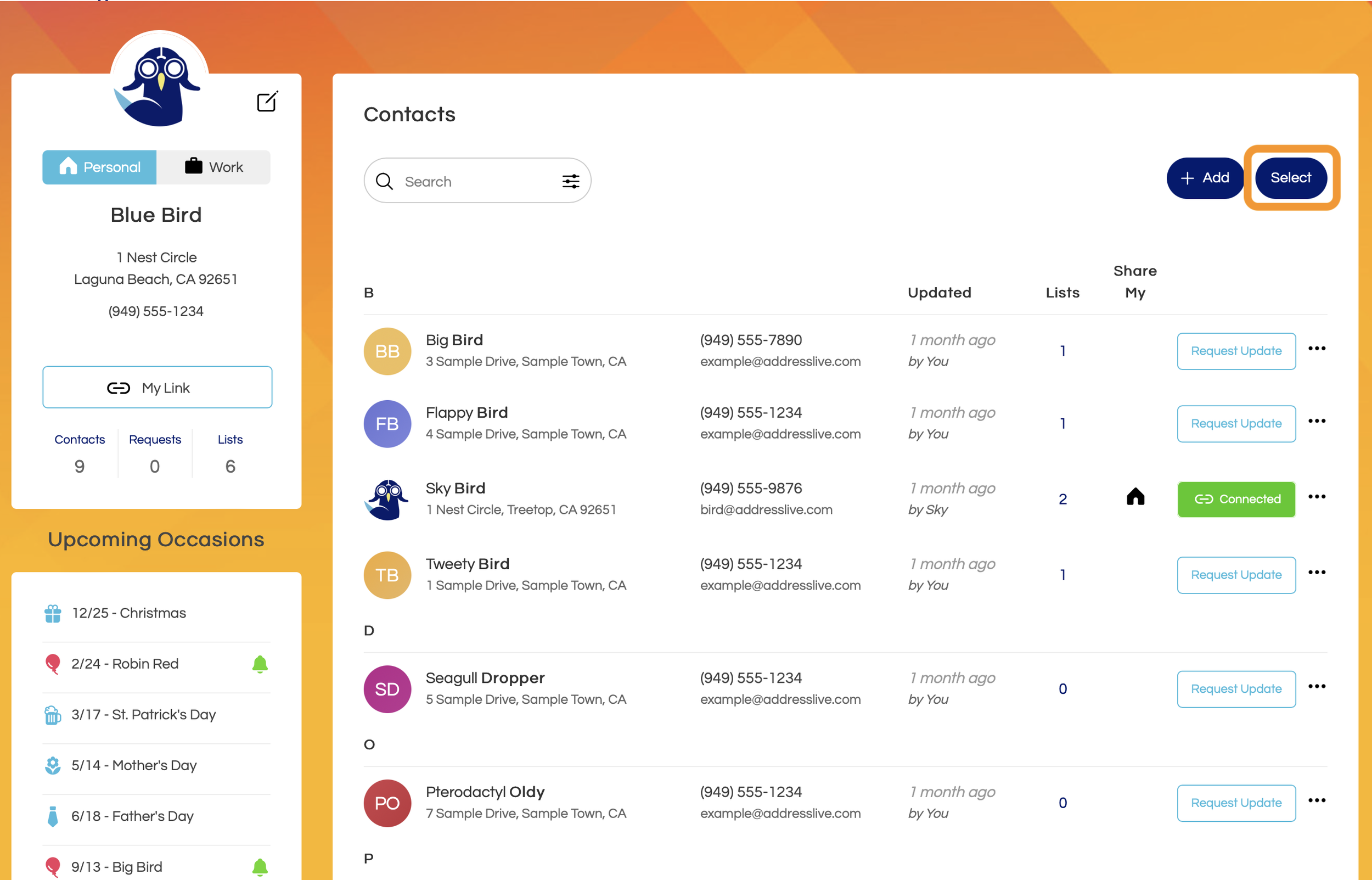Viewport: 1372px width, 880px height.
Task: Expand the three-dot menu for Tweety Bird
Action: (x=1317, y=573)
